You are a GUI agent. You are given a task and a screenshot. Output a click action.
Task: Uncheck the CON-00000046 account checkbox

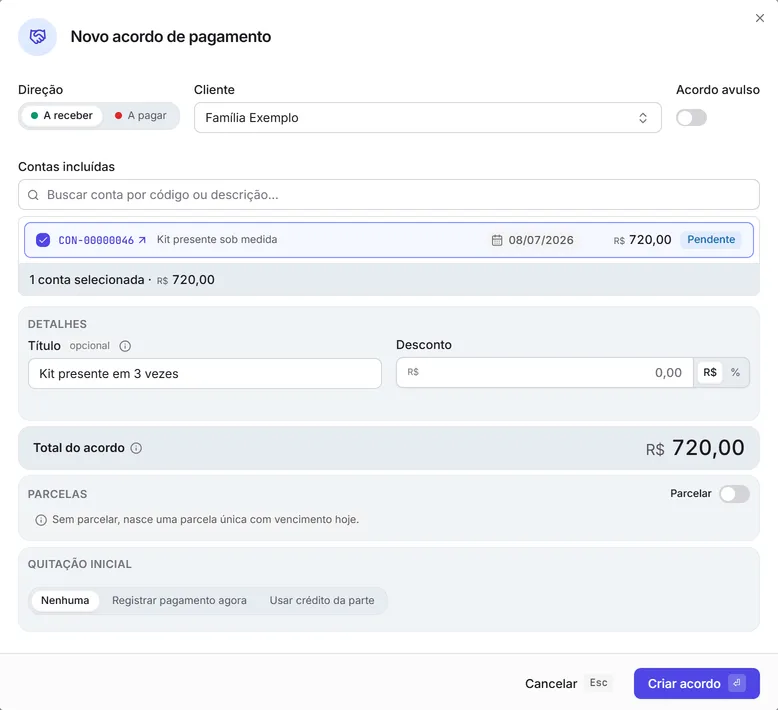[43, 240]
